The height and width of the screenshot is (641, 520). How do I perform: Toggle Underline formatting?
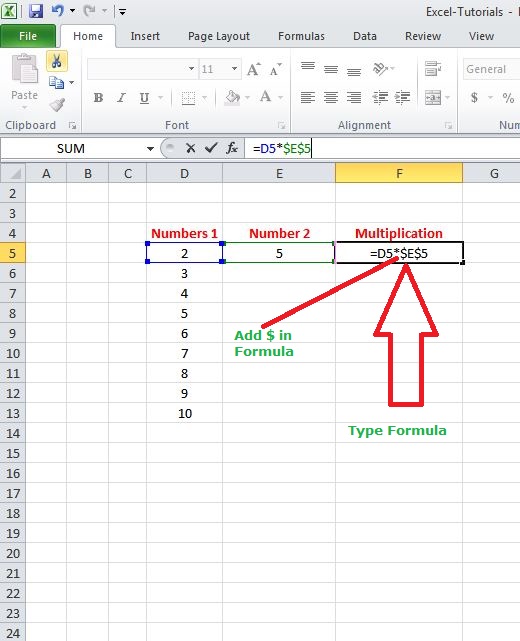[144, 98]
